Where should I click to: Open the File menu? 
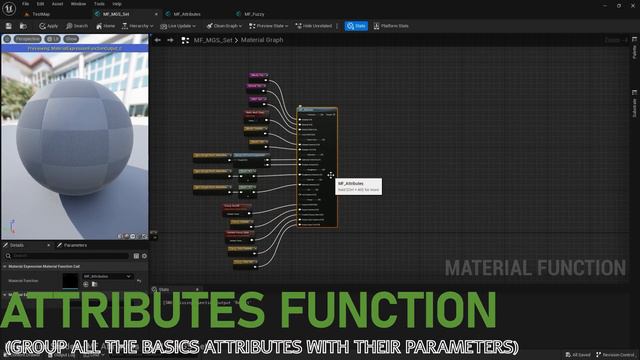(x=25, y=4)
